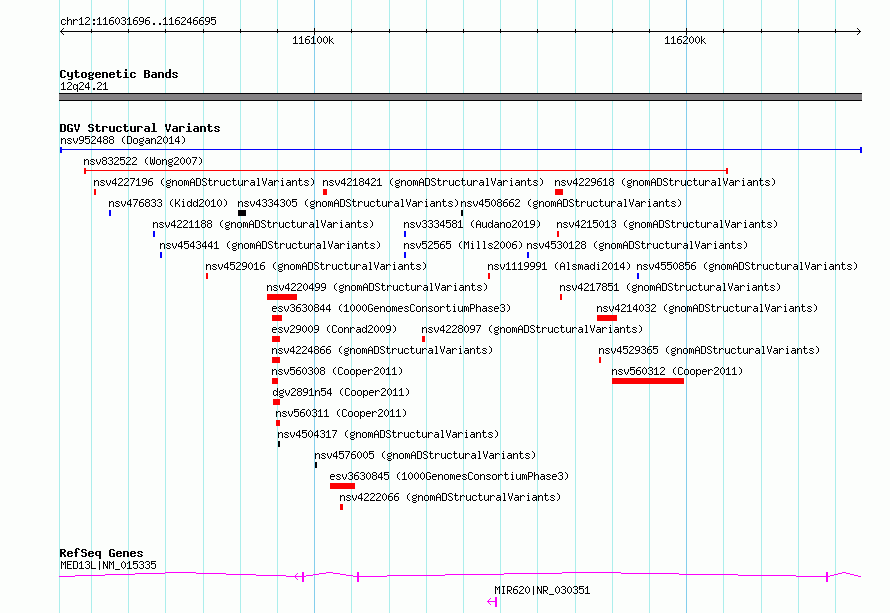Open nsv560308 (Cooper2011) label
890x613 pixels.
pos(337,371)
